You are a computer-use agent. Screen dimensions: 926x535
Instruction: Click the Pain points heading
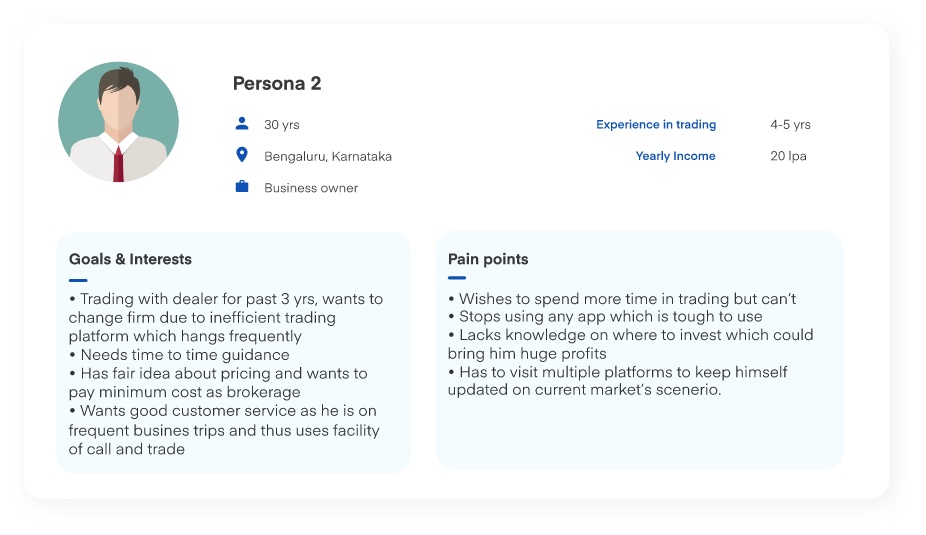point(488,259)
